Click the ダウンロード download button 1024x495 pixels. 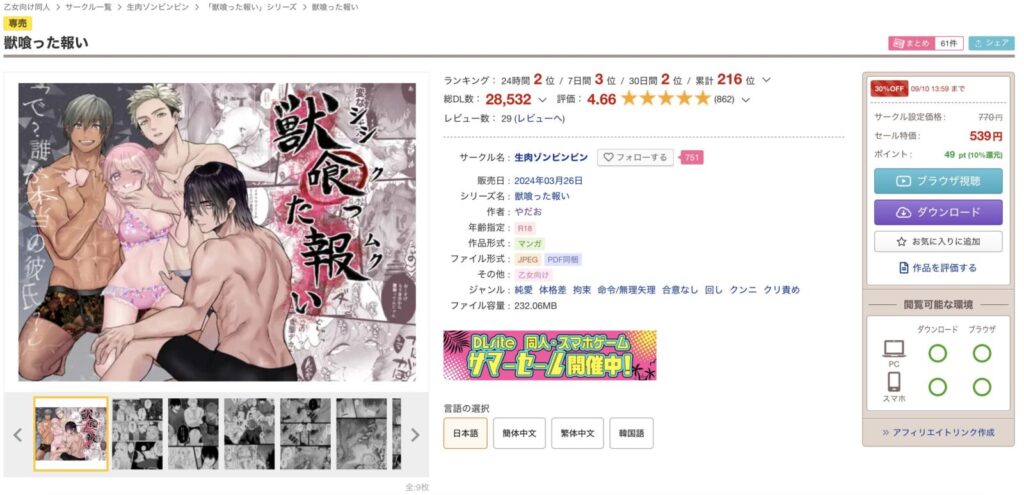(x=938, y=212)
